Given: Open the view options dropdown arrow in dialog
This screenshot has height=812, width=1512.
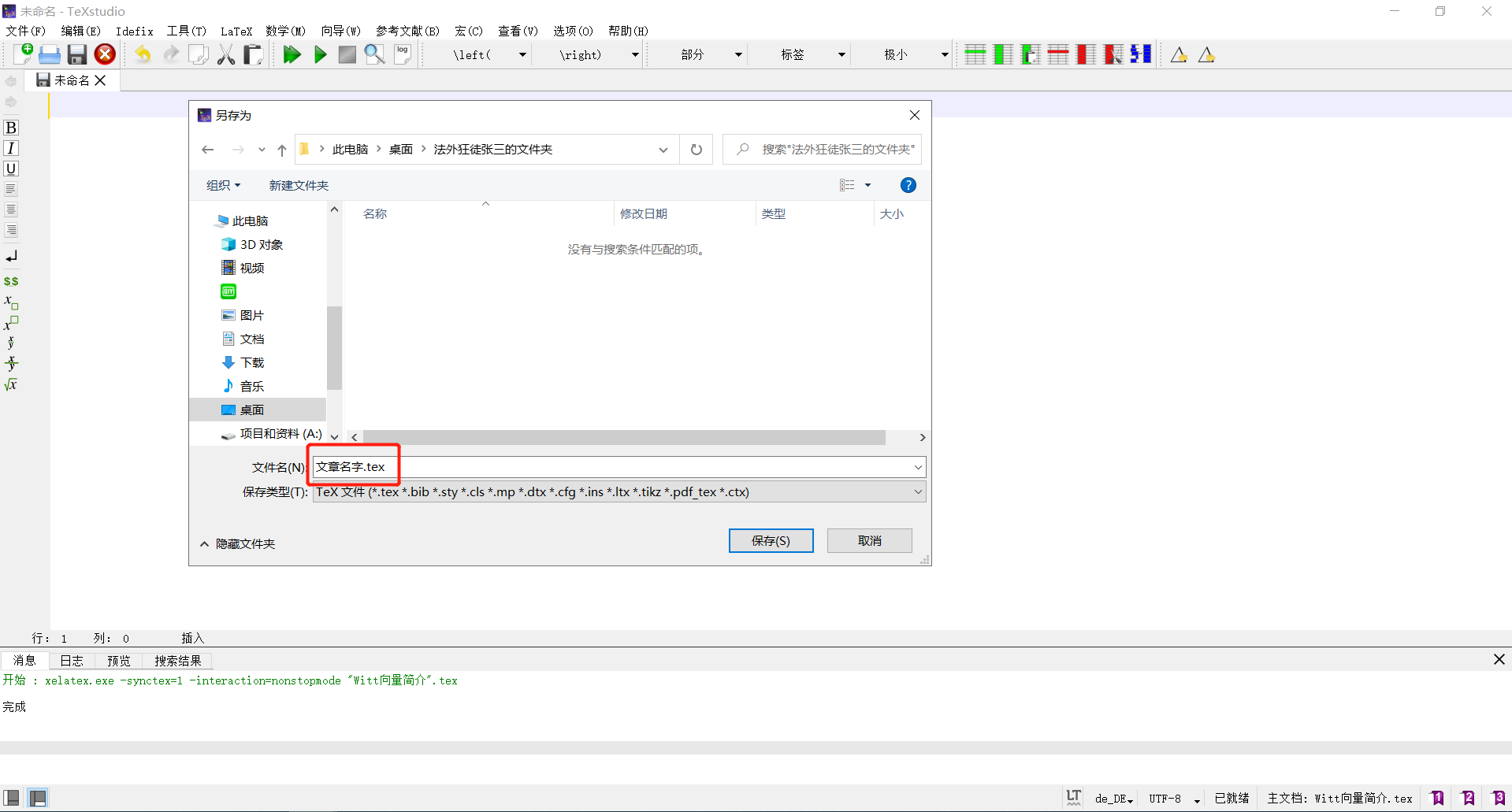Looking at the screenshot, I should click(x=867, y=185).
